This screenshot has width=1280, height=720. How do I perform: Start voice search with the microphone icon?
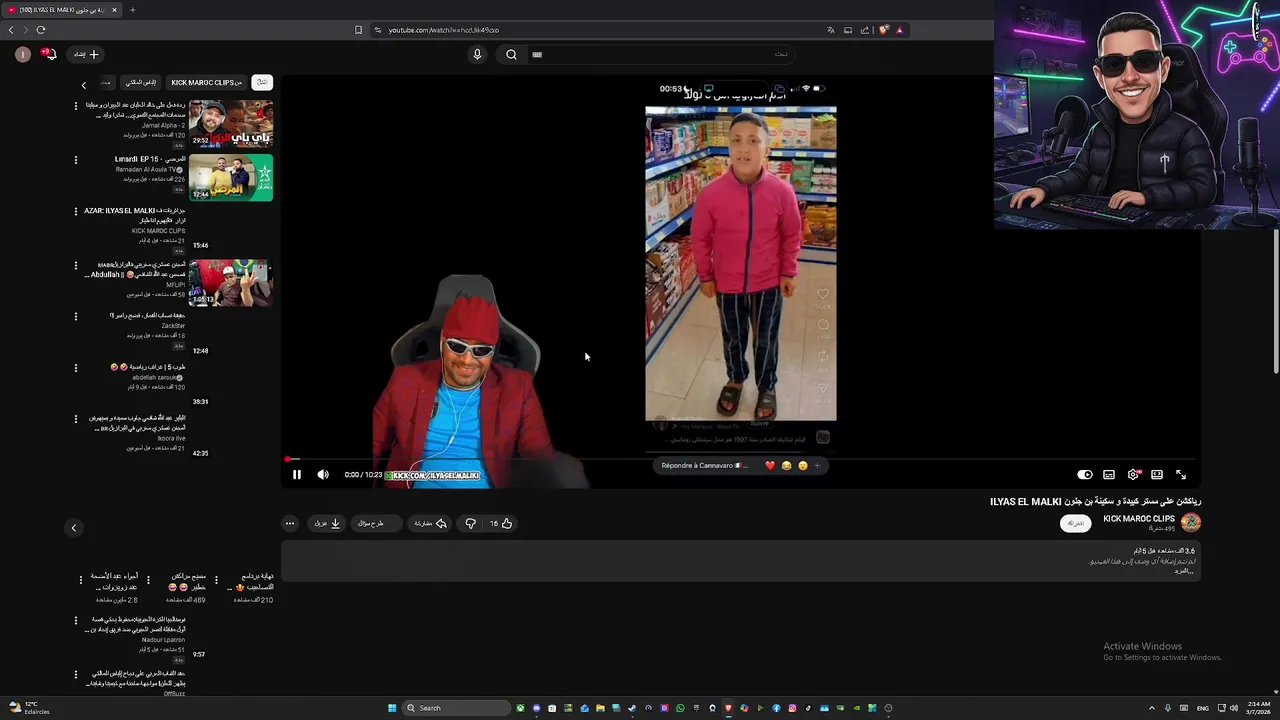477,54
